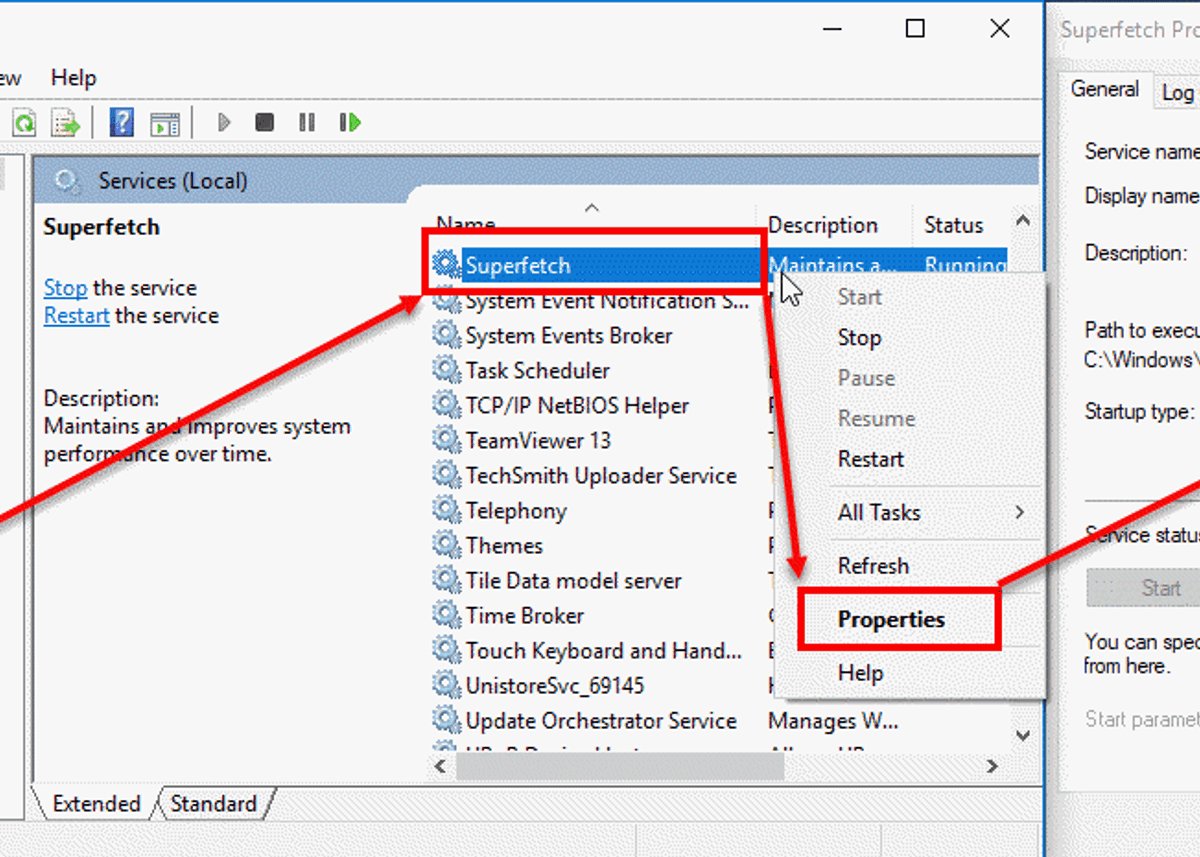Choose Restart in the context menu
The height and width of the screenshot is (857, 1200).
871,459
